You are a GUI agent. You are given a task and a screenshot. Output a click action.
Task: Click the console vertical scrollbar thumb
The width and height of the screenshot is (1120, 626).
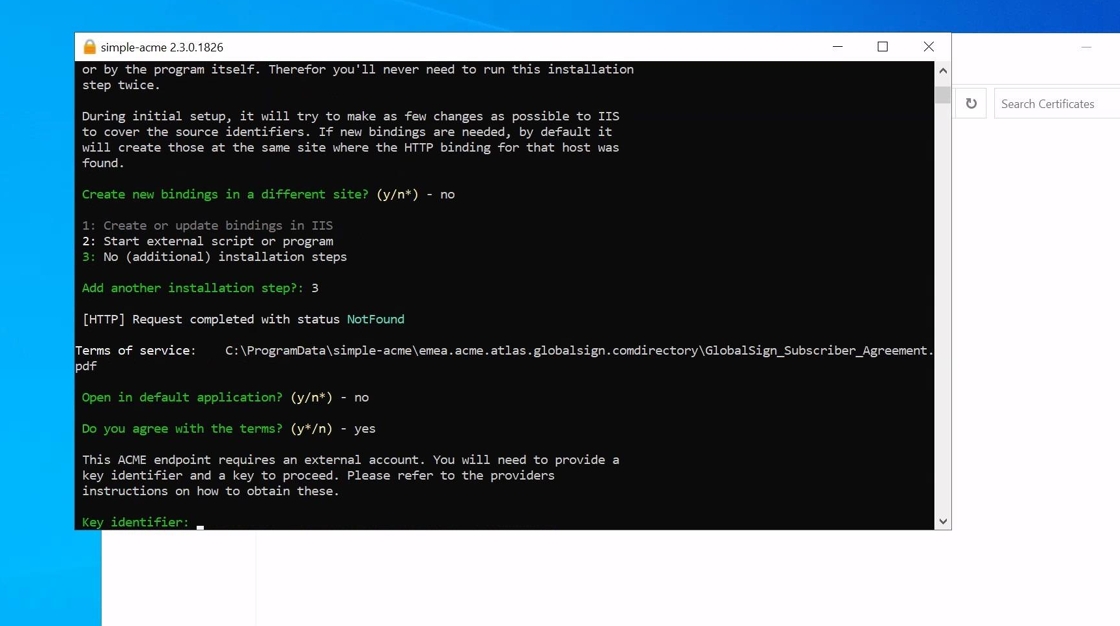coord(943,95)
